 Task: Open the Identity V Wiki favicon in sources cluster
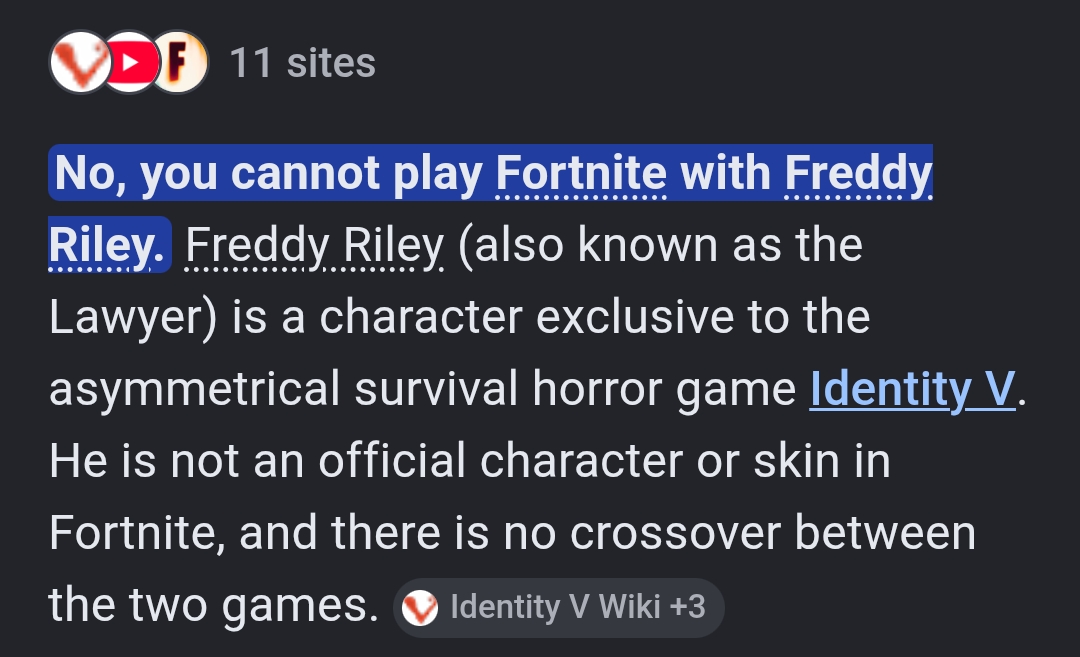pos(80,62)
